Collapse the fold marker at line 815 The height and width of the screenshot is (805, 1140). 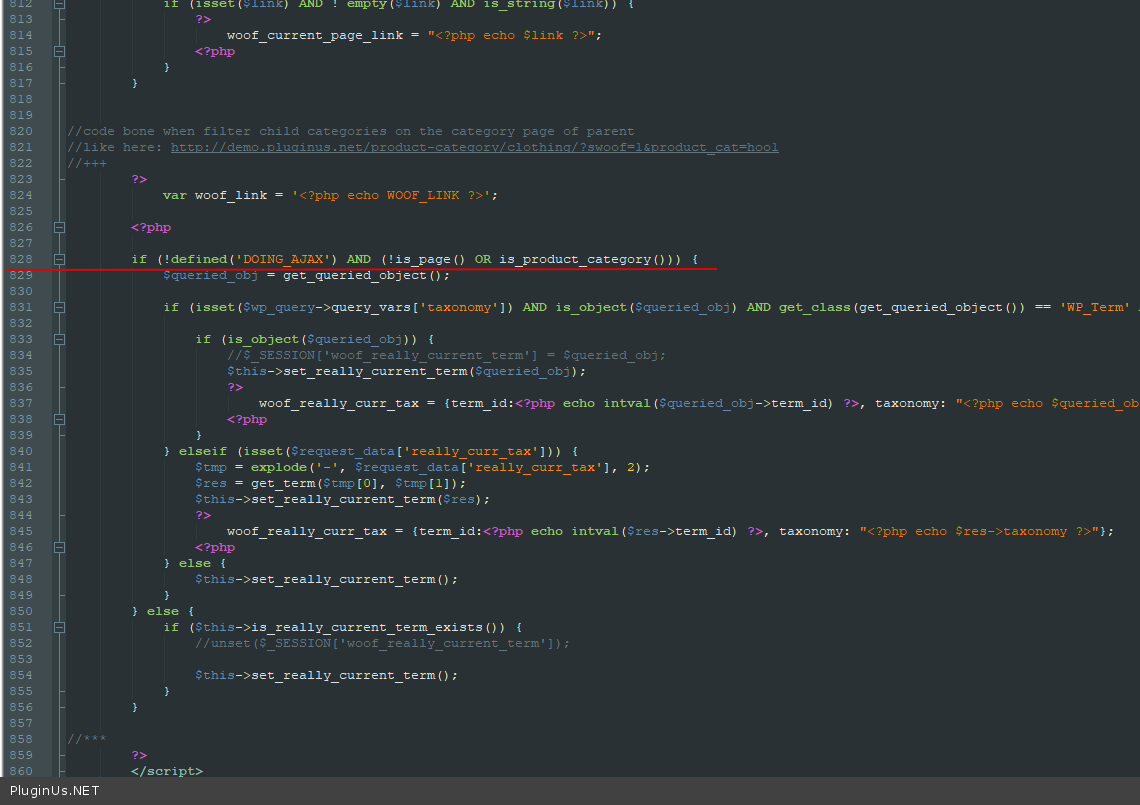pyautogui.click(x=60, y=51)
